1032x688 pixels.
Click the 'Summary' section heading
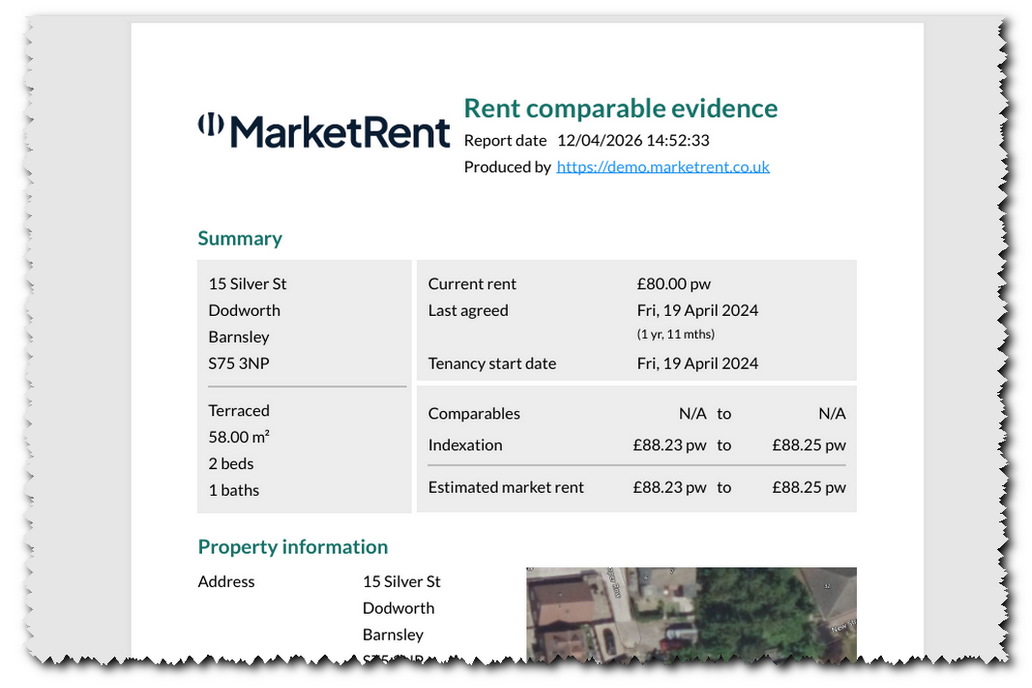click(x=240, y=238)
